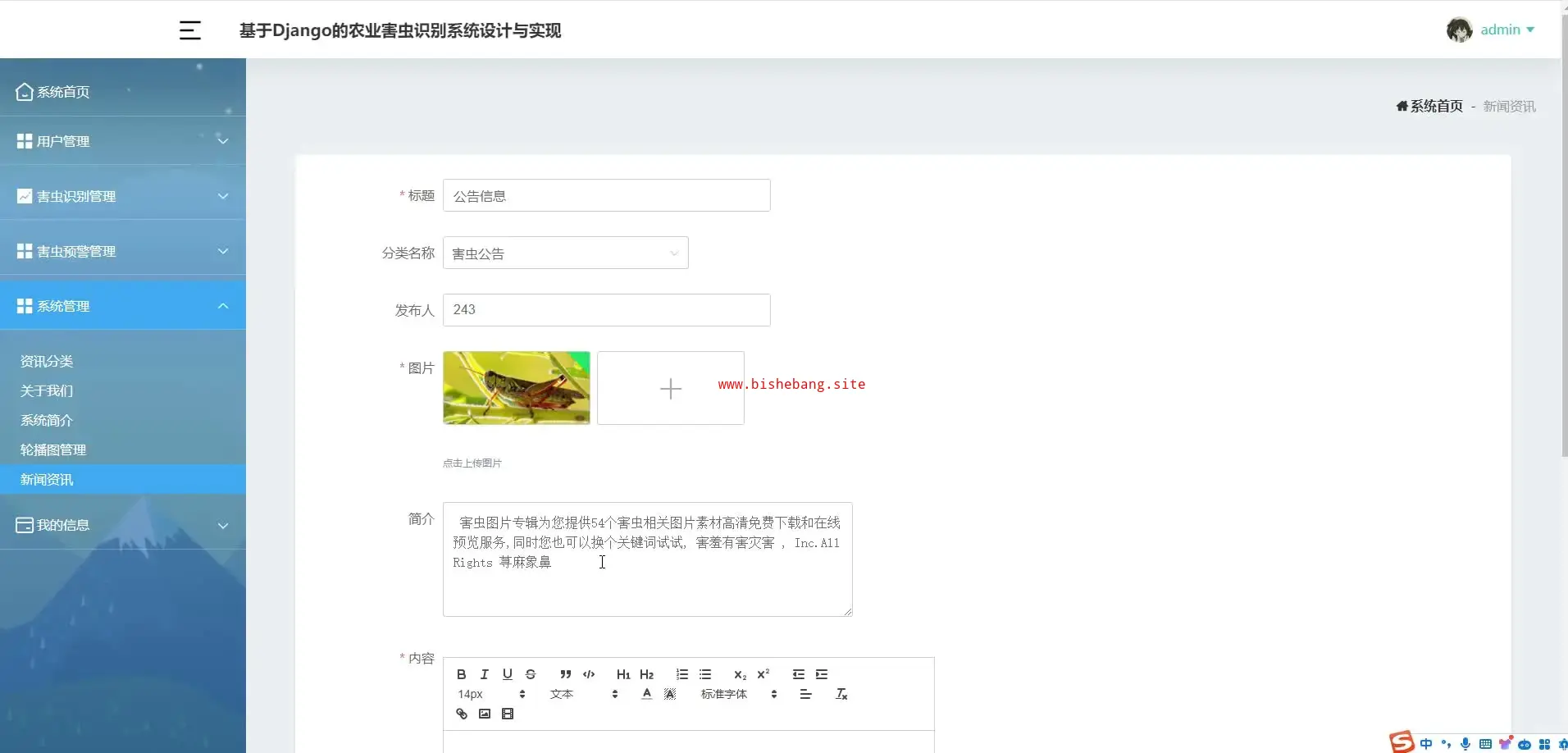Open the text background color picker
Viewport: 1568px width, 753px height.
670,694
